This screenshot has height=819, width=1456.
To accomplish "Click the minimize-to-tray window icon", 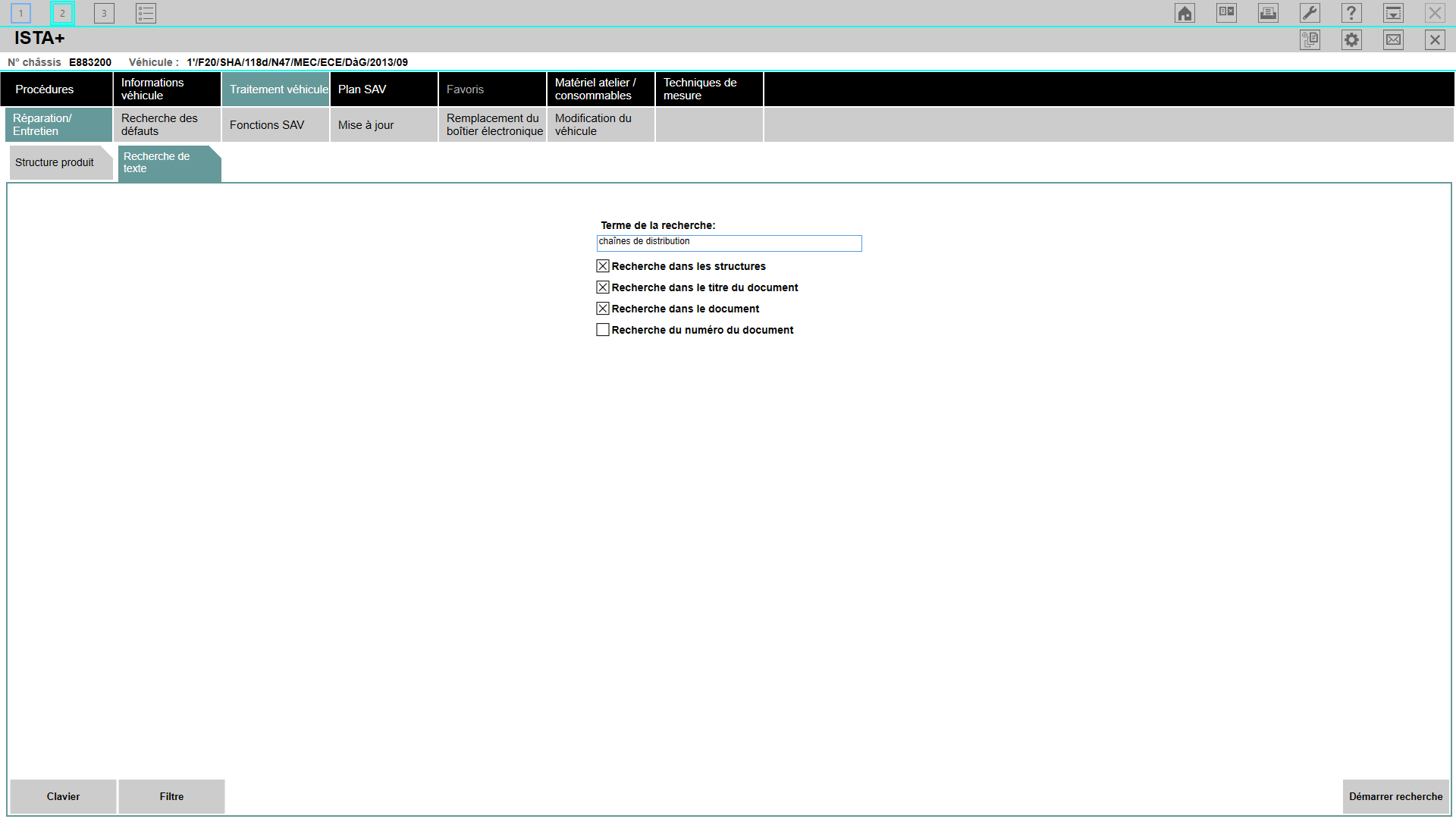I will (x=1393, y=13).
